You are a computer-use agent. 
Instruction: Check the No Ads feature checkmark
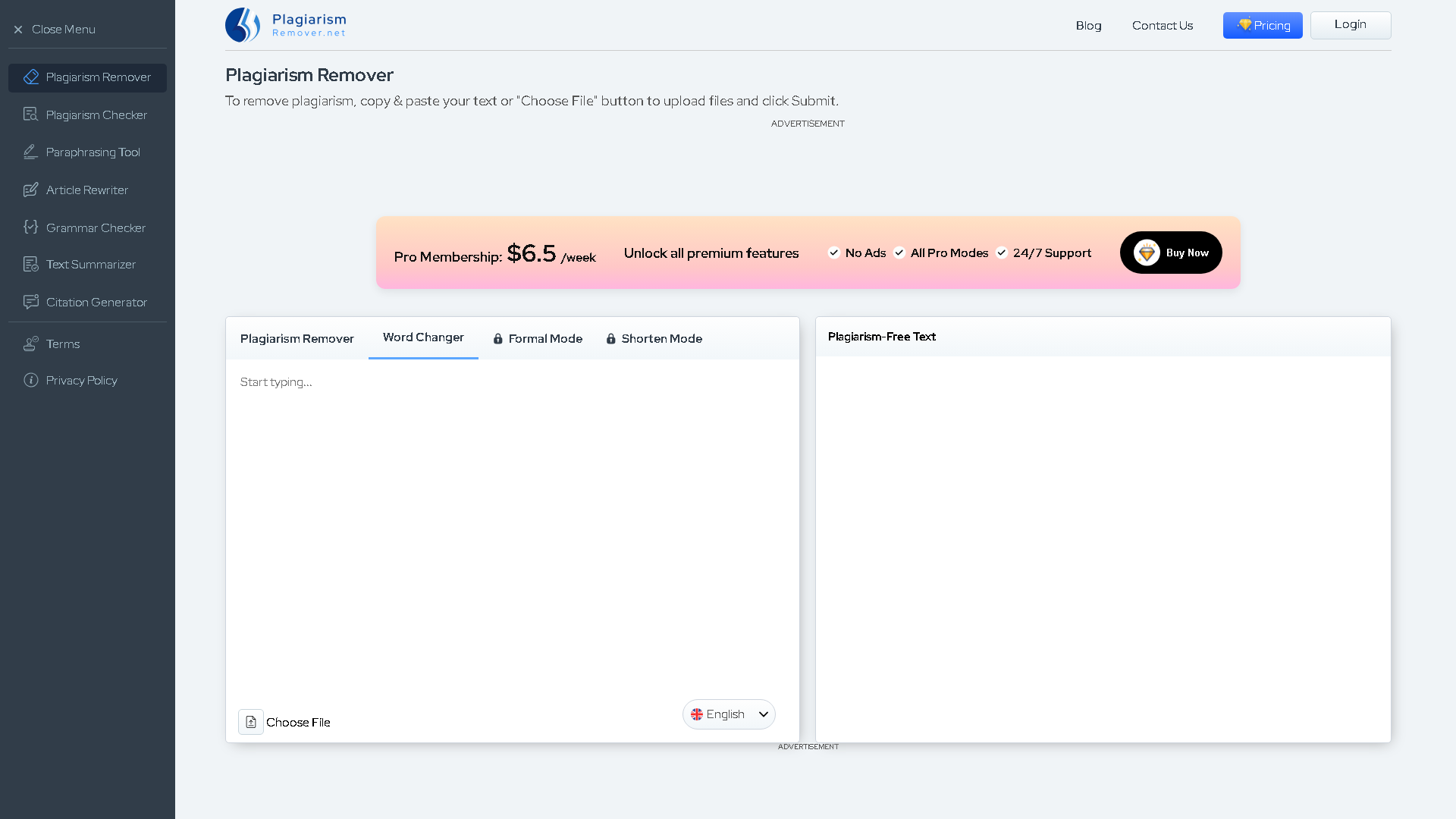pos(834,253)
